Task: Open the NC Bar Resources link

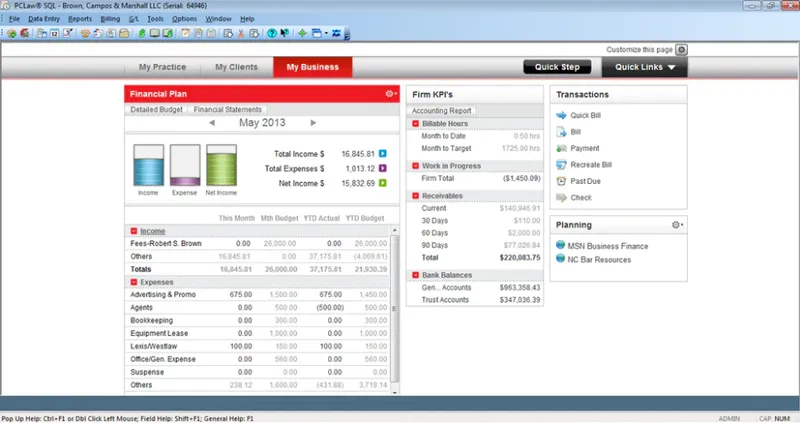Action: 599,260
